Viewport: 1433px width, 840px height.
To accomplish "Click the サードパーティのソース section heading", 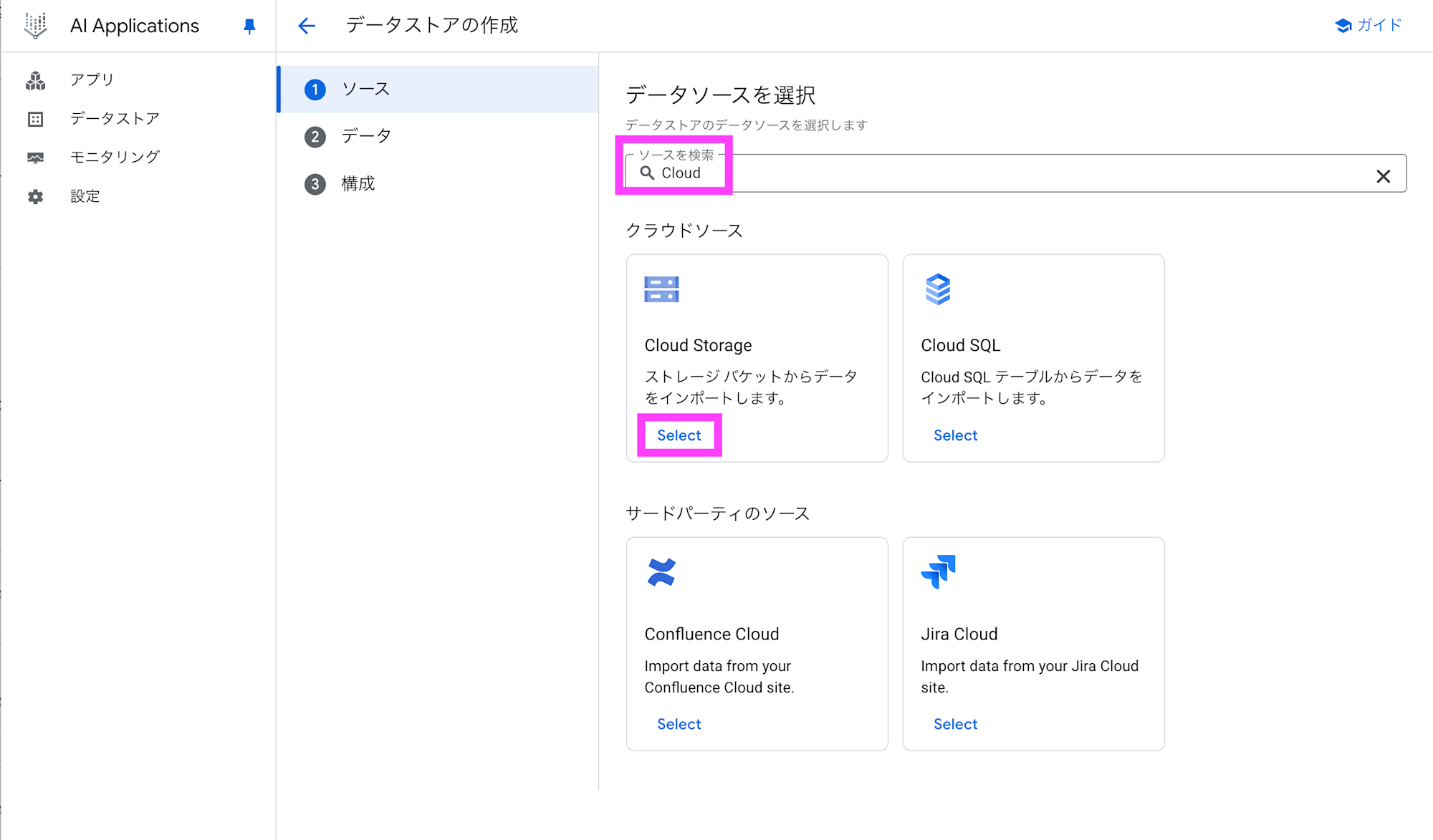I will [718, 513].
